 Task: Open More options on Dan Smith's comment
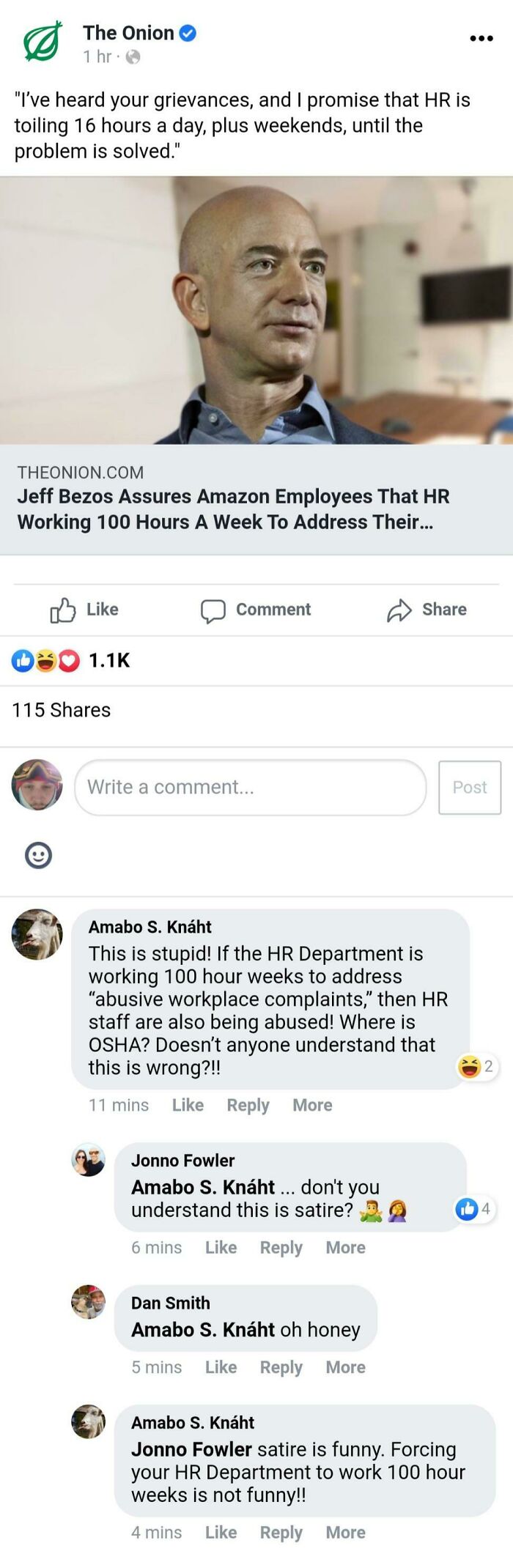point(345,1367)
